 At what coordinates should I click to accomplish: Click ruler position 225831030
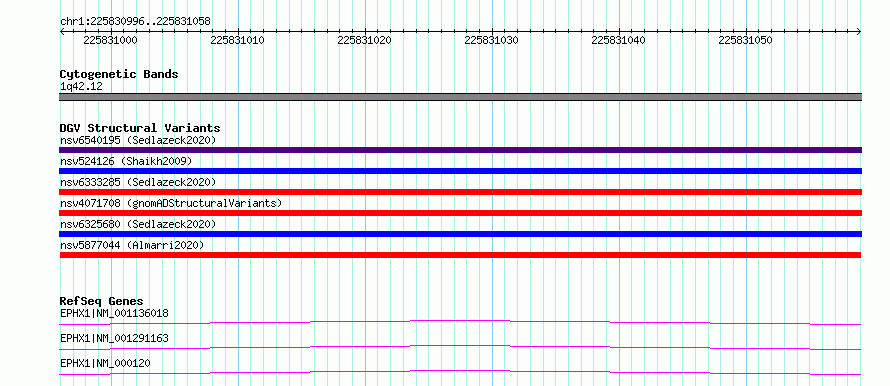click(x=492, y=41)
